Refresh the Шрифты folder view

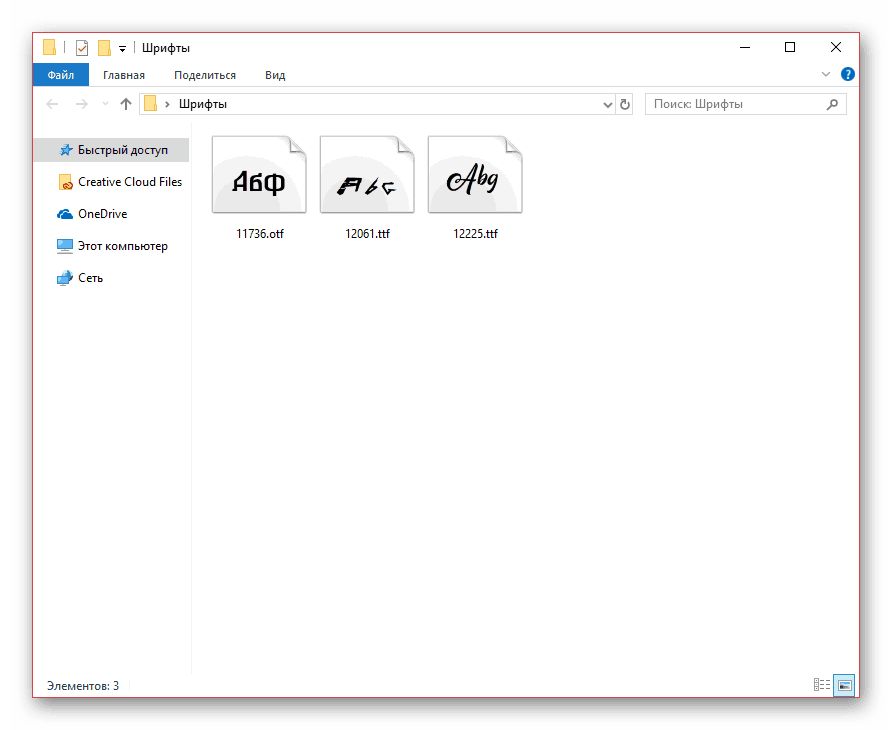click(626, 104)
